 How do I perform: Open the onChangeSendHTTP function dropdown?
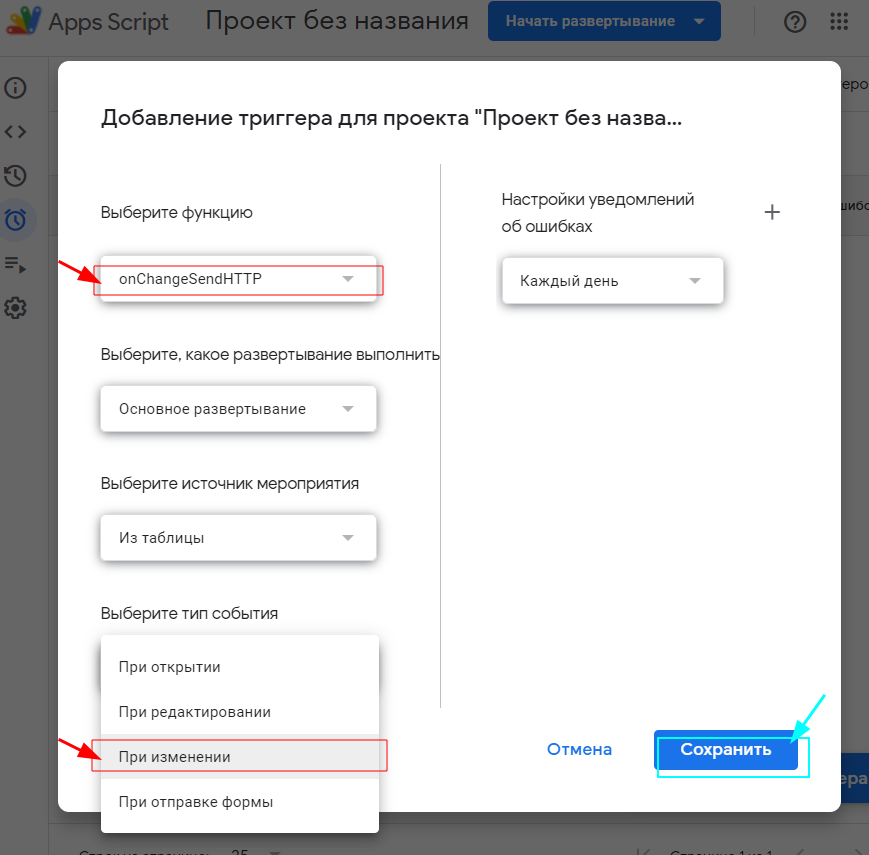click(x=237, y=278)
